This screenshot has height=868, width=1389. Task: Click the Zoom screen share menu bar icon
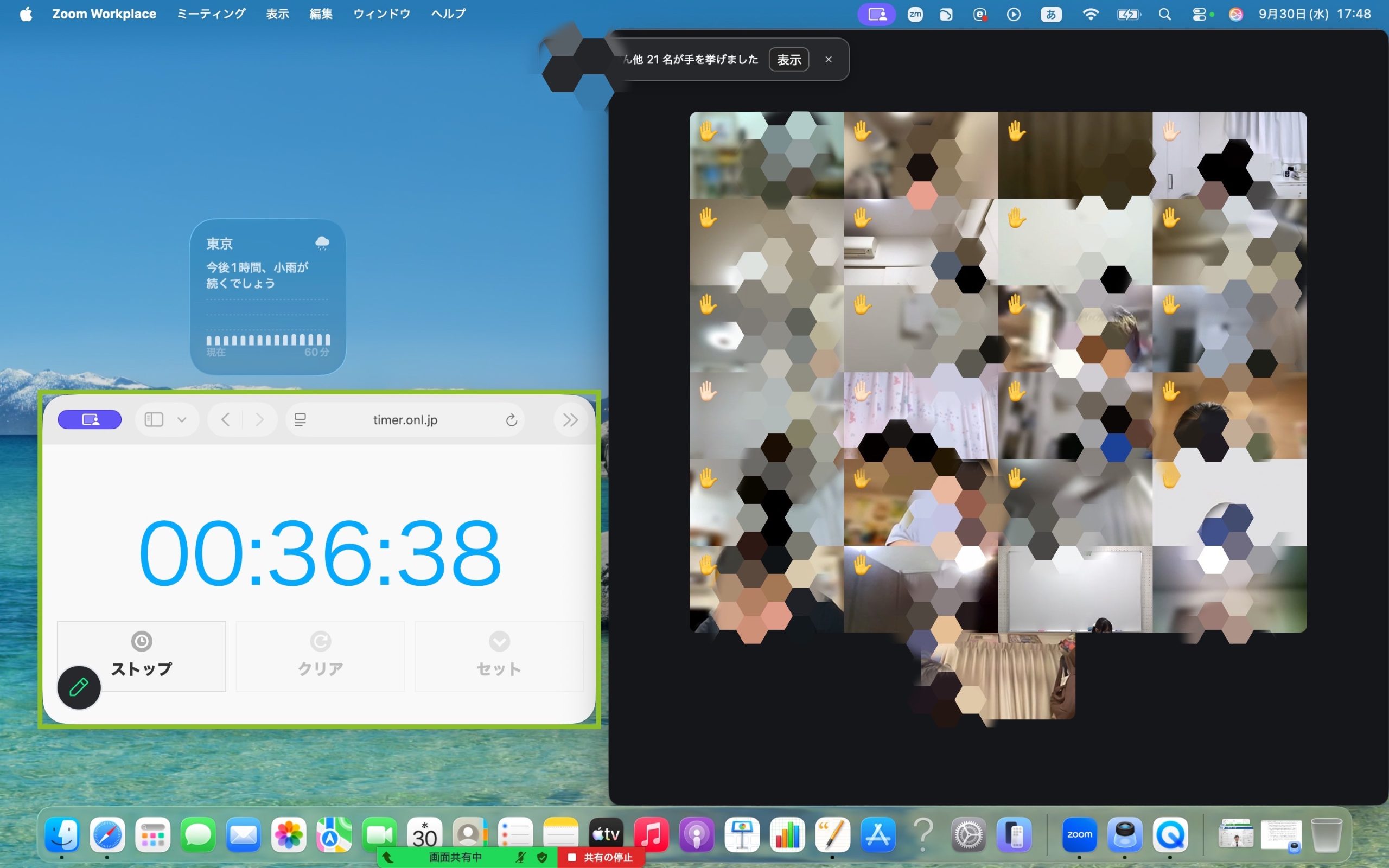pos(876,14)
